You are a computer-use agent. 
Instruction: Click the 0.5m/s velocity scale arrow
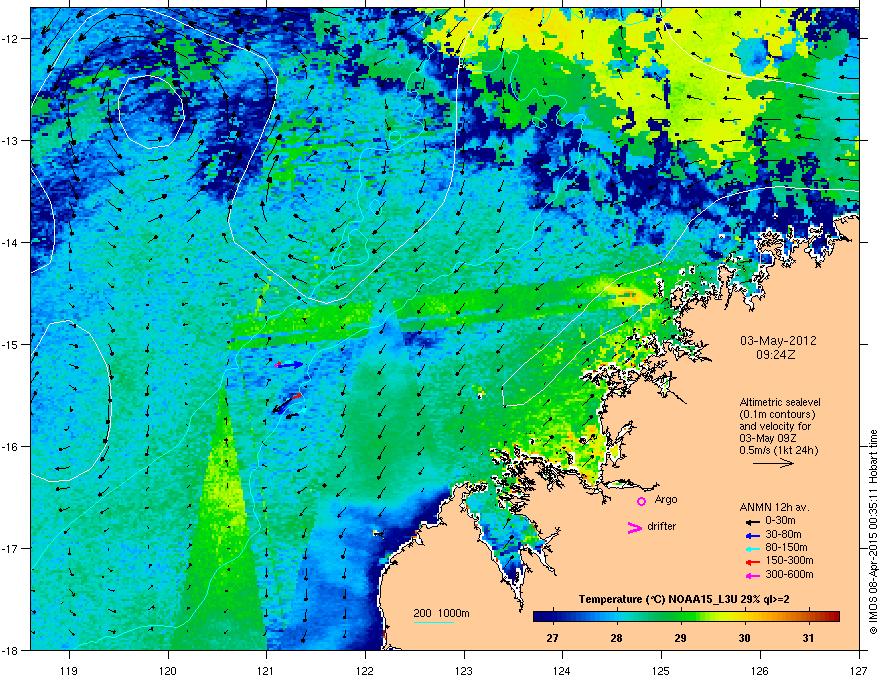click(773, 463)
